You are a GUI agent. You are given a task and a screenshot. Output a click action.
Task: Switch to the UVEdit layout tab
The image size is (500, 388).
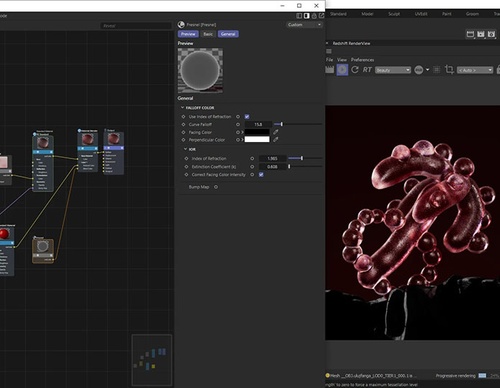point(421,14)
